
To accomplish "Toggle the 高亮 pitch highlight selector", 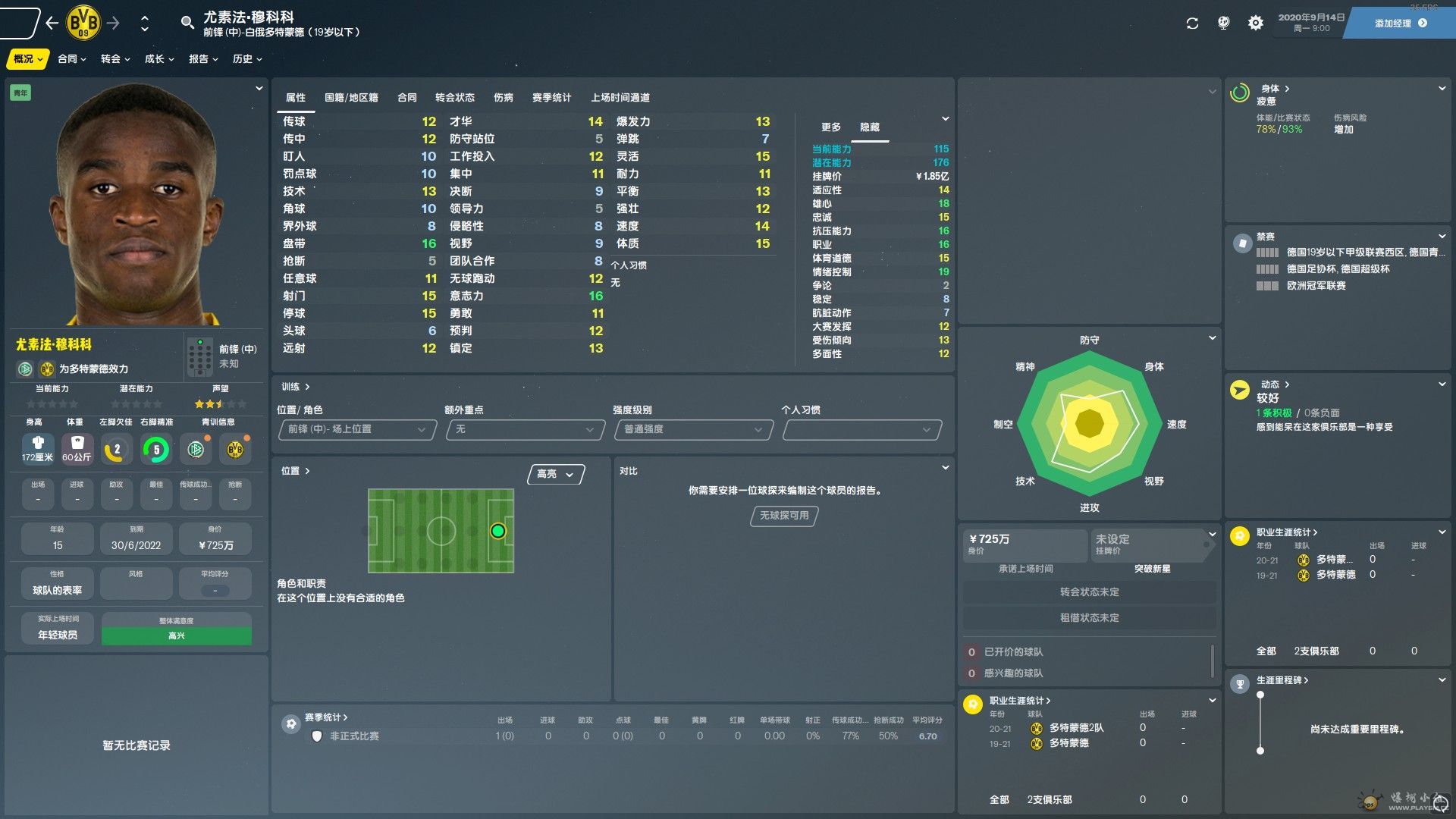I will tap(556, 474).
